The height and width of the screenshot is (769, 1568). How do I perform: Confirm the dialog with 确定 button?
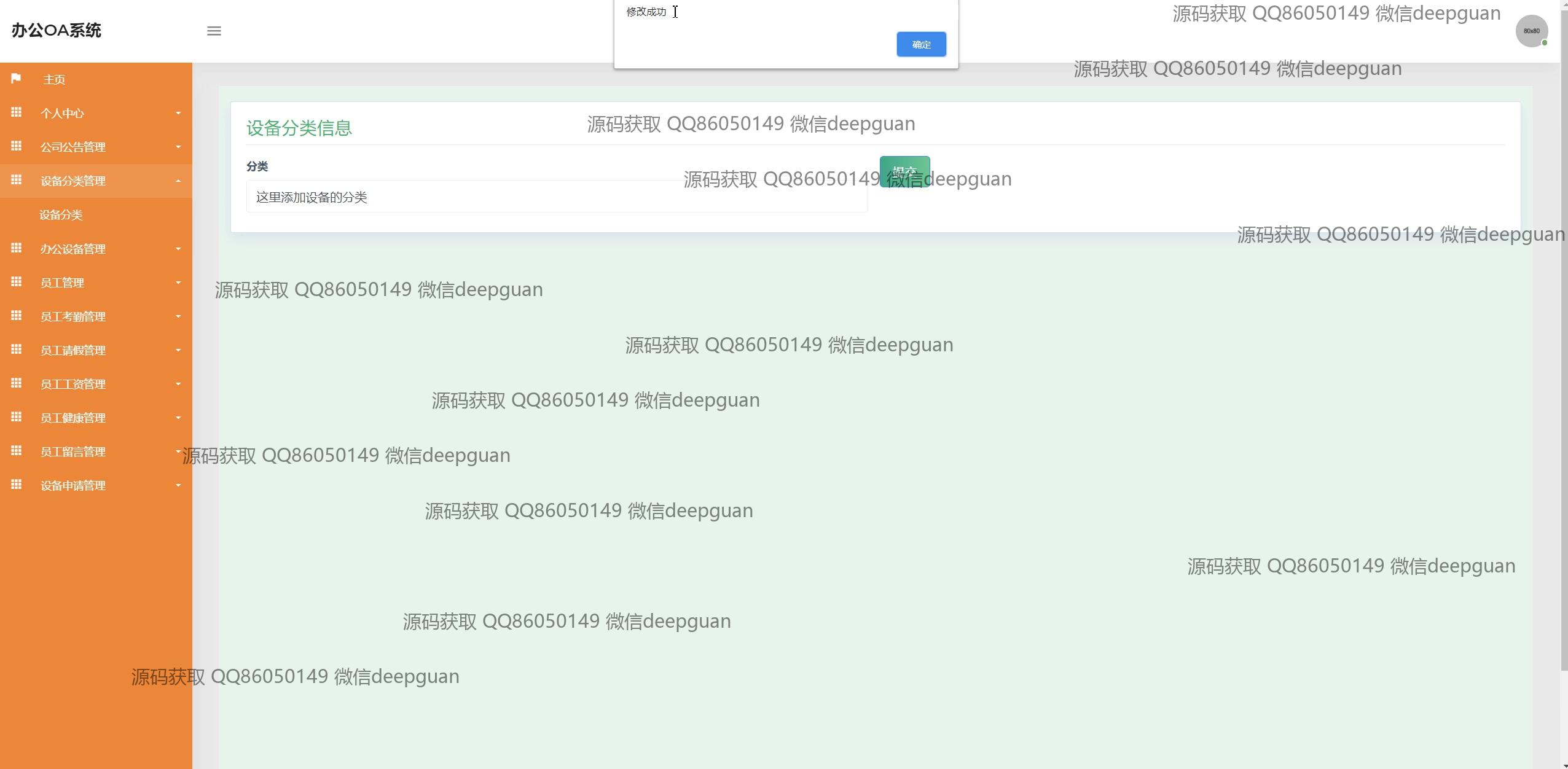click(x=920, y=44)
